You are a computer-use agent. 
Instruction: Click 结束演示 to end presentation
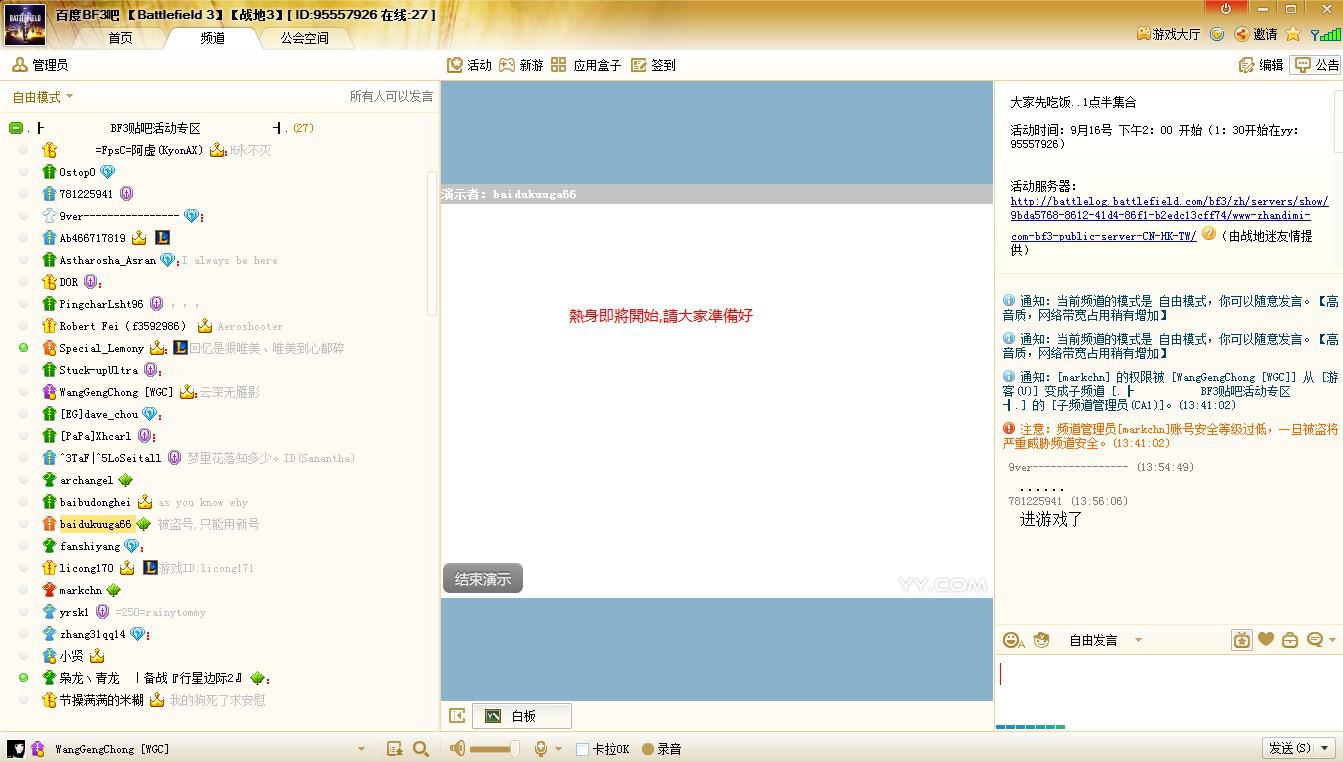(x=483, y=579)
